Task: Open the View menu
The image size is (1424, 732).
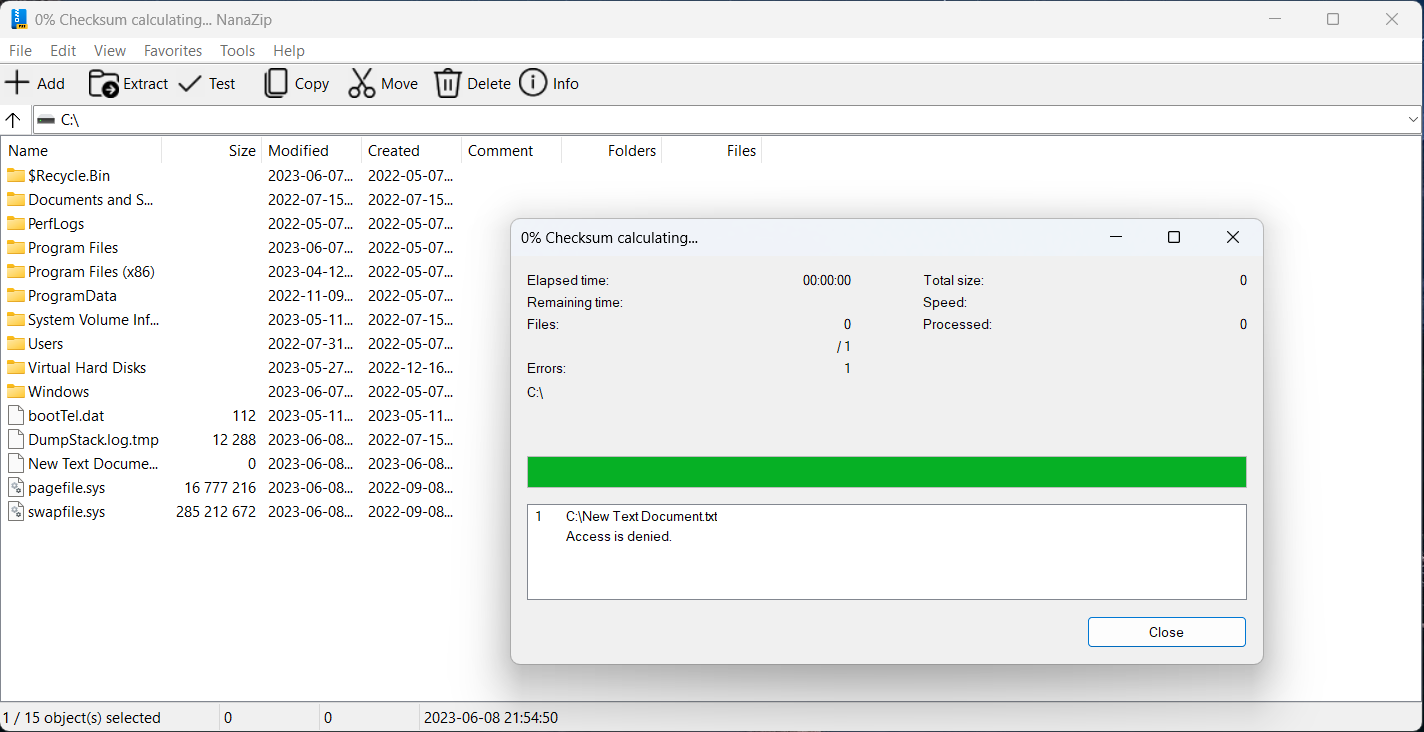Action: coord(109,50)
